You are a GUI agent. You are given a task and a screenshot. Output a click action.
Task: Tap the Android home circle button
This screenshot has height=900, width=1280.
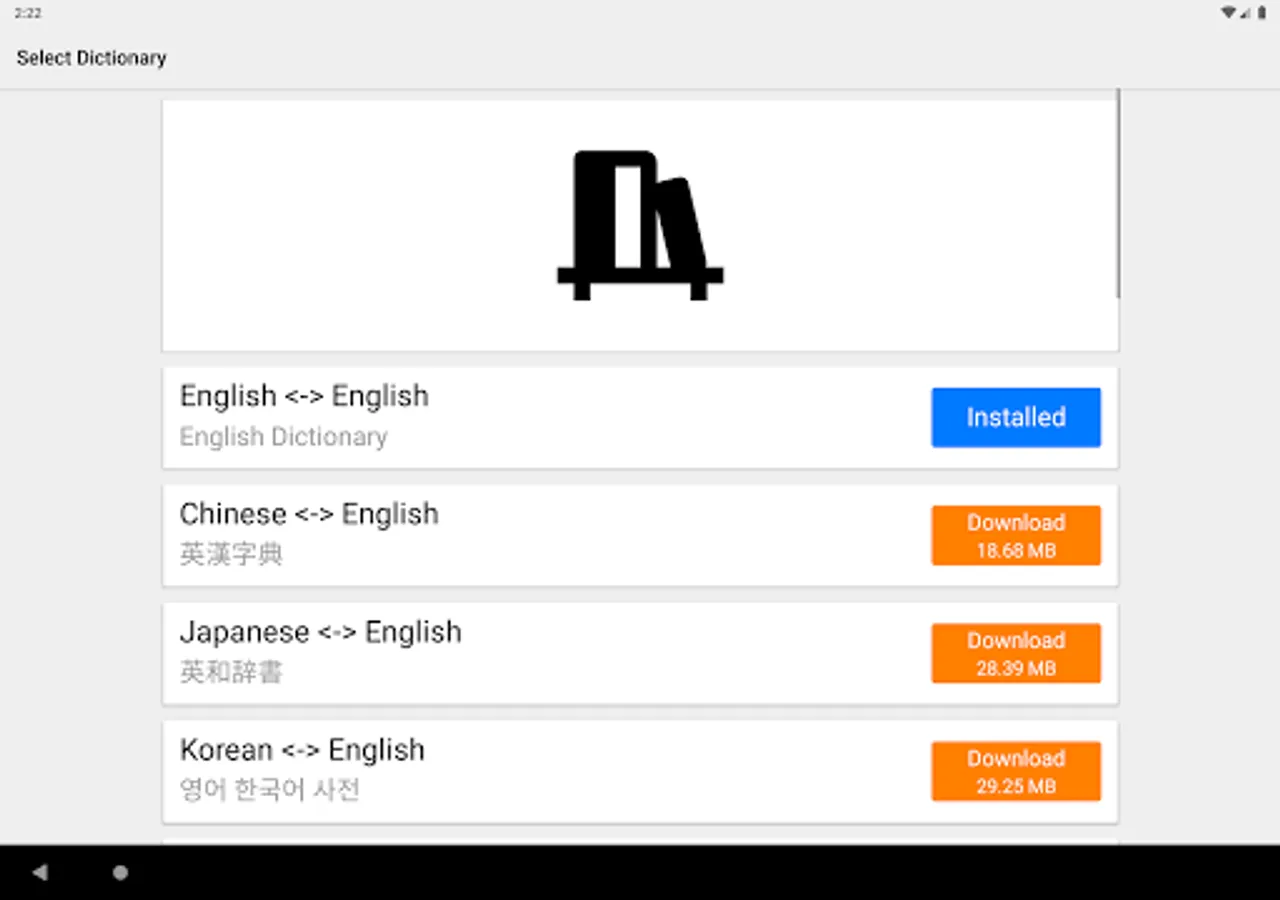[x=120, y=873]
